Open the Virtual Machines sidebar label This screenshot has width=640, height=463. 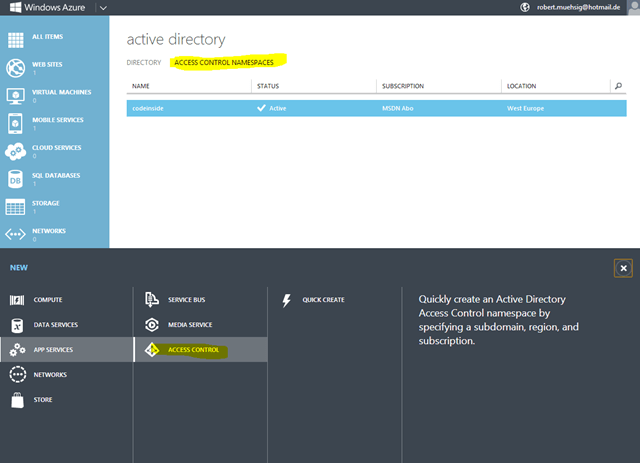point(62,92)
